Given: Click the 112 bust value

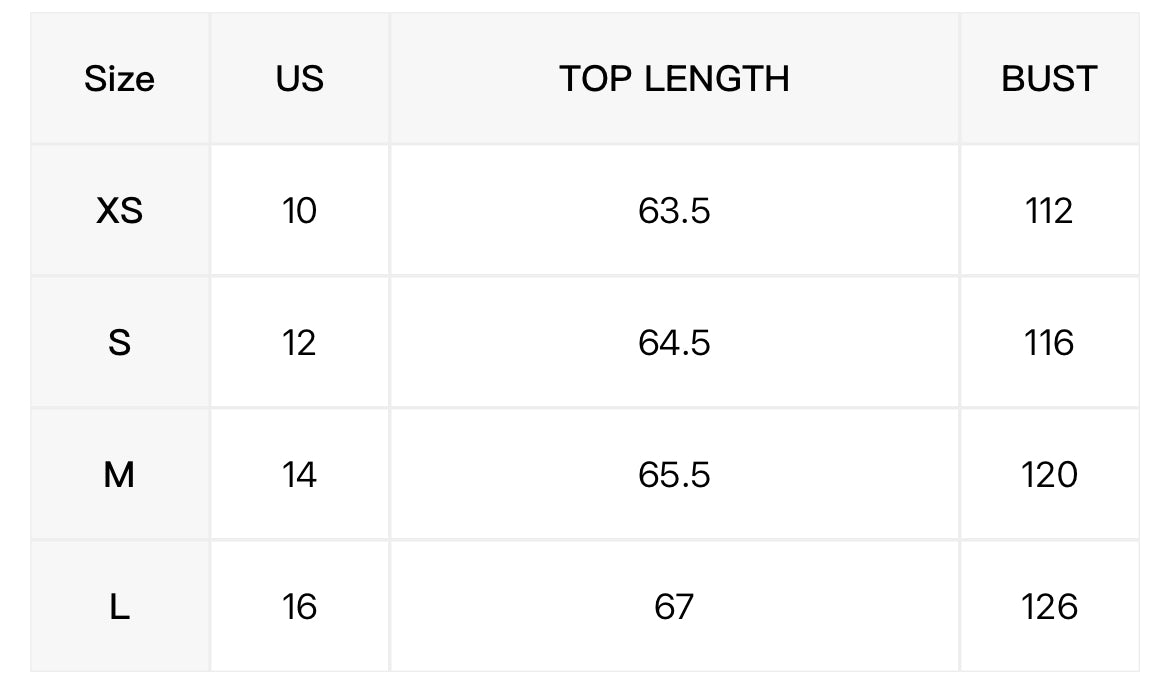Looking at the screenshot, I should point(1049,210).
